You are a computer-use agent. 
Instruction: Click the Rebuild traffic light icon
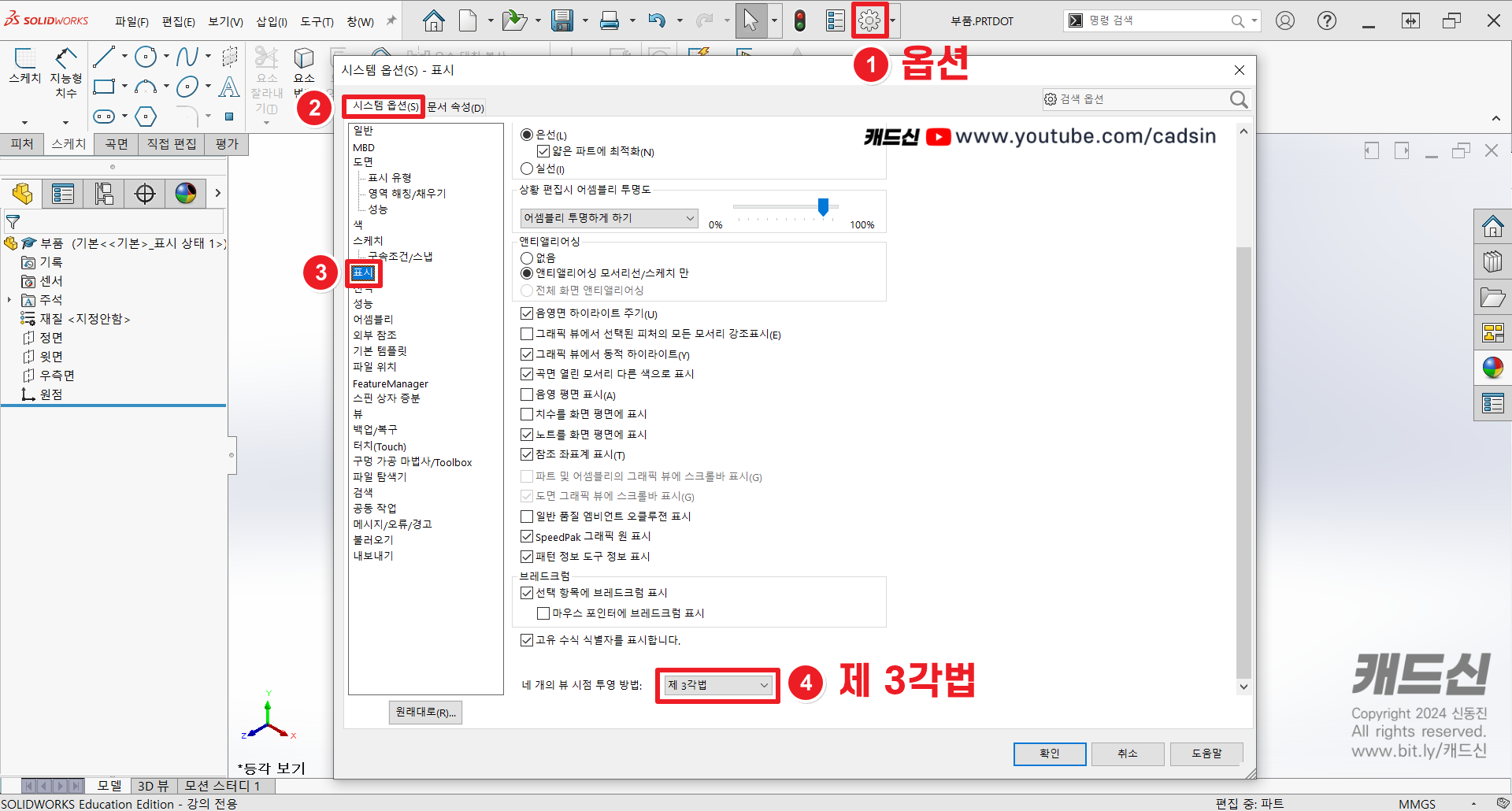click(x=800, y=20)
